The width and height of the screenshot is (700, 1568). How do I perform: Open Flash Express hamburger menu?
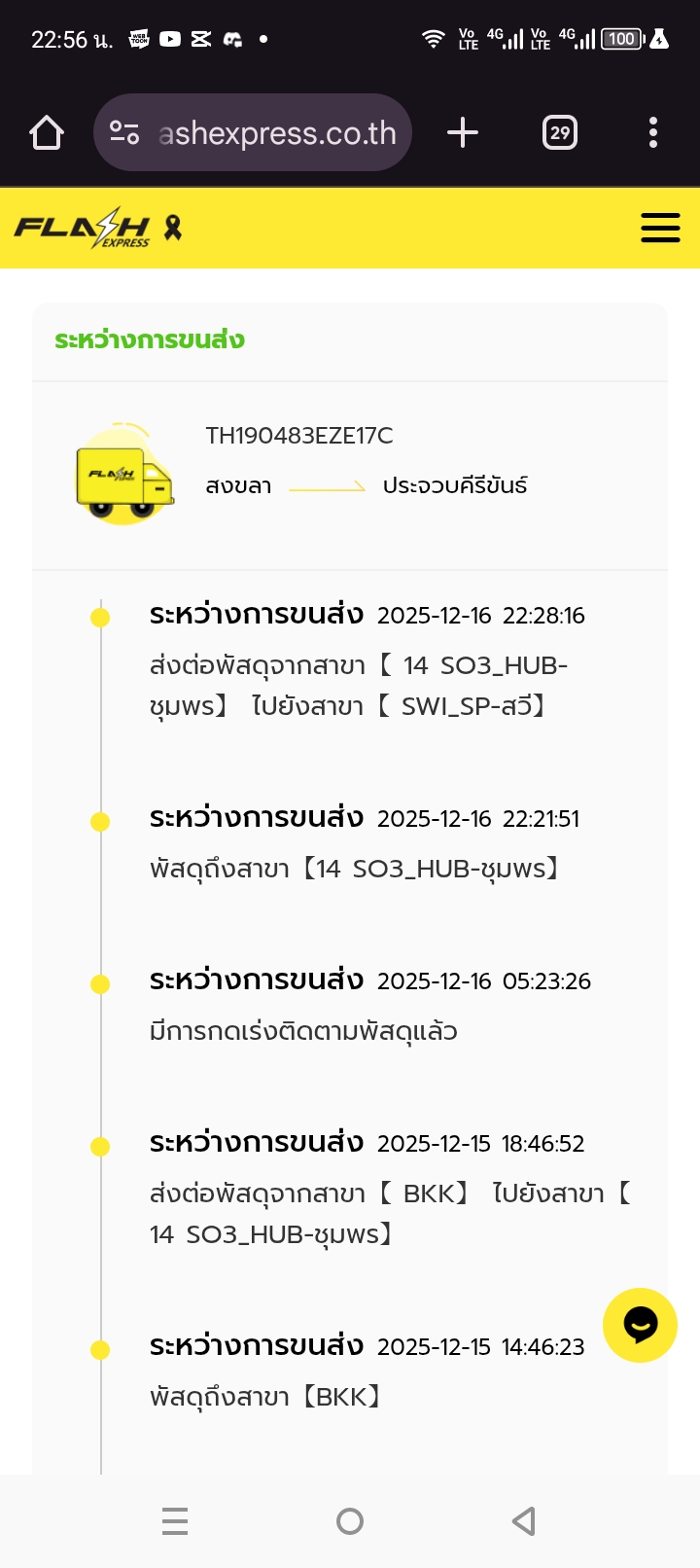660,228
